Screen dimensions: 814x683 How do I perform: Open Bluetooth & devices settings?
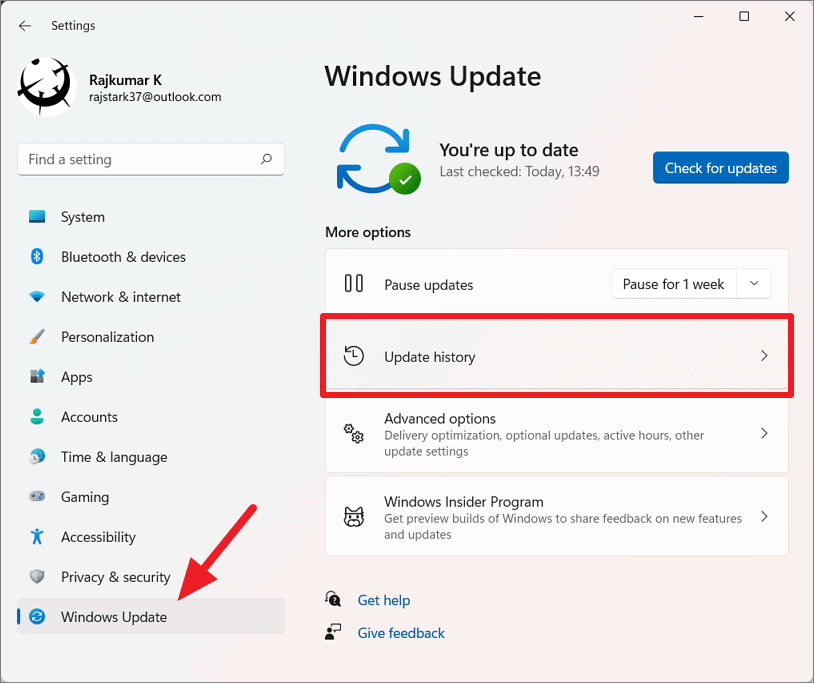click(151, 256)
